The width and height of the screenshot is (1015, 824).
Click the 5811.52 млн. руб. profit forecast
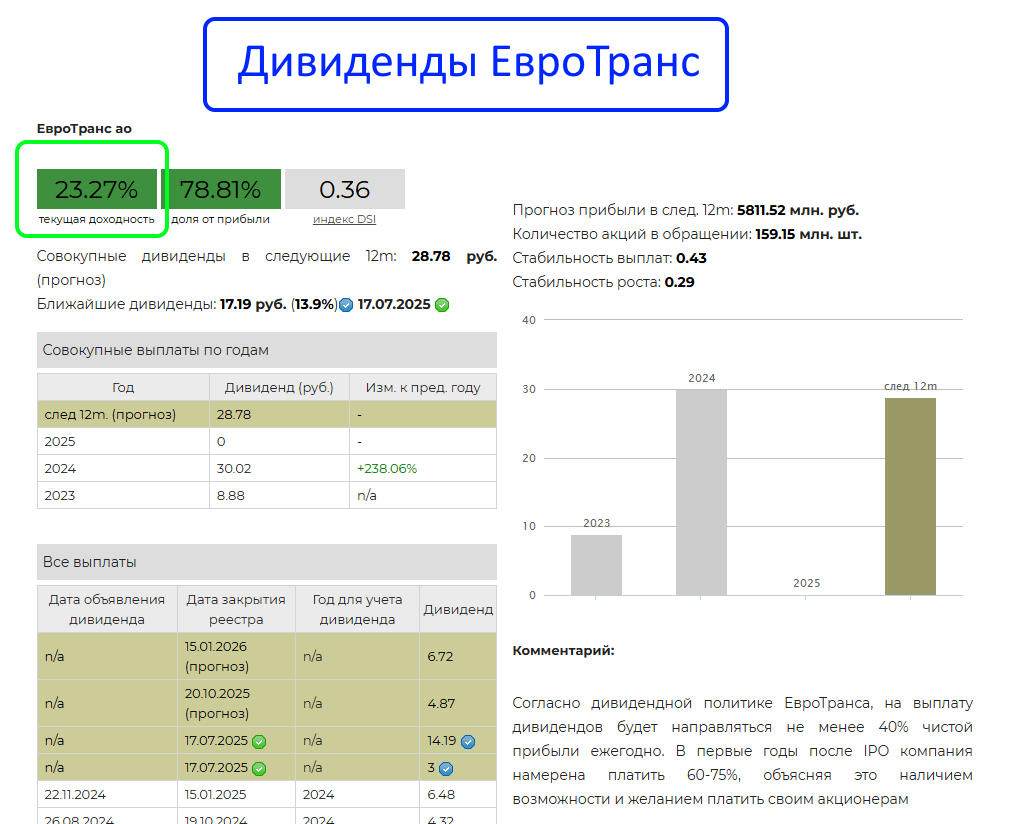tap(798, 210)
